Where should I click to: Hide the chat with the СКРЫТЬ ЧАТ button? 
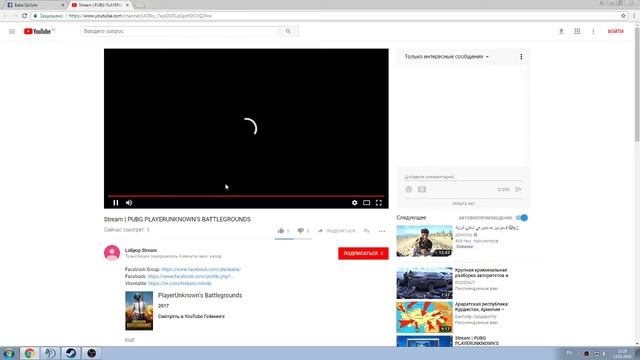tap(463, 203)
